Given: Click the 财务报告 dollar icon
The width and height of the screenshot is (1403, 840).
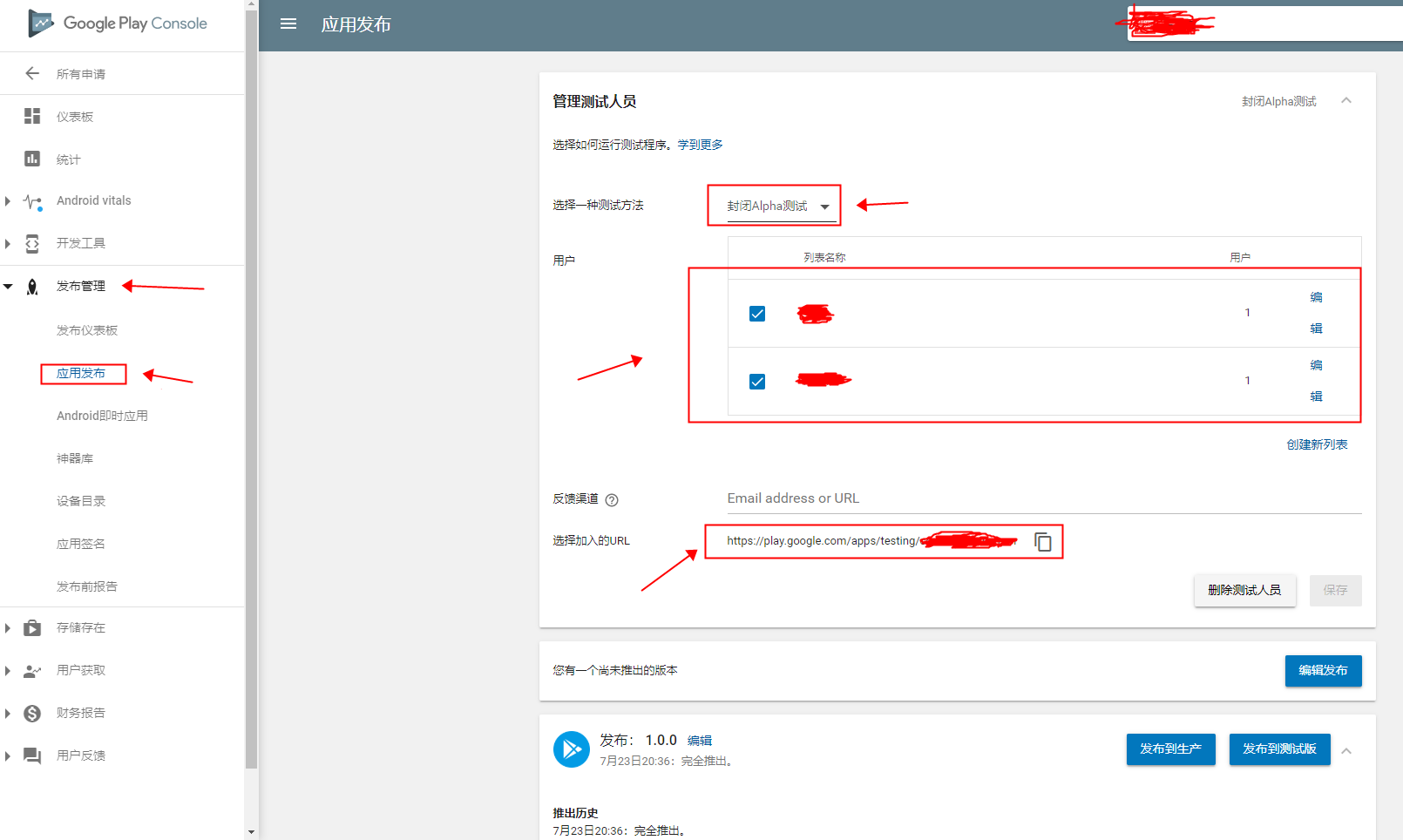Looking at the screenshot, I should 32,714.
